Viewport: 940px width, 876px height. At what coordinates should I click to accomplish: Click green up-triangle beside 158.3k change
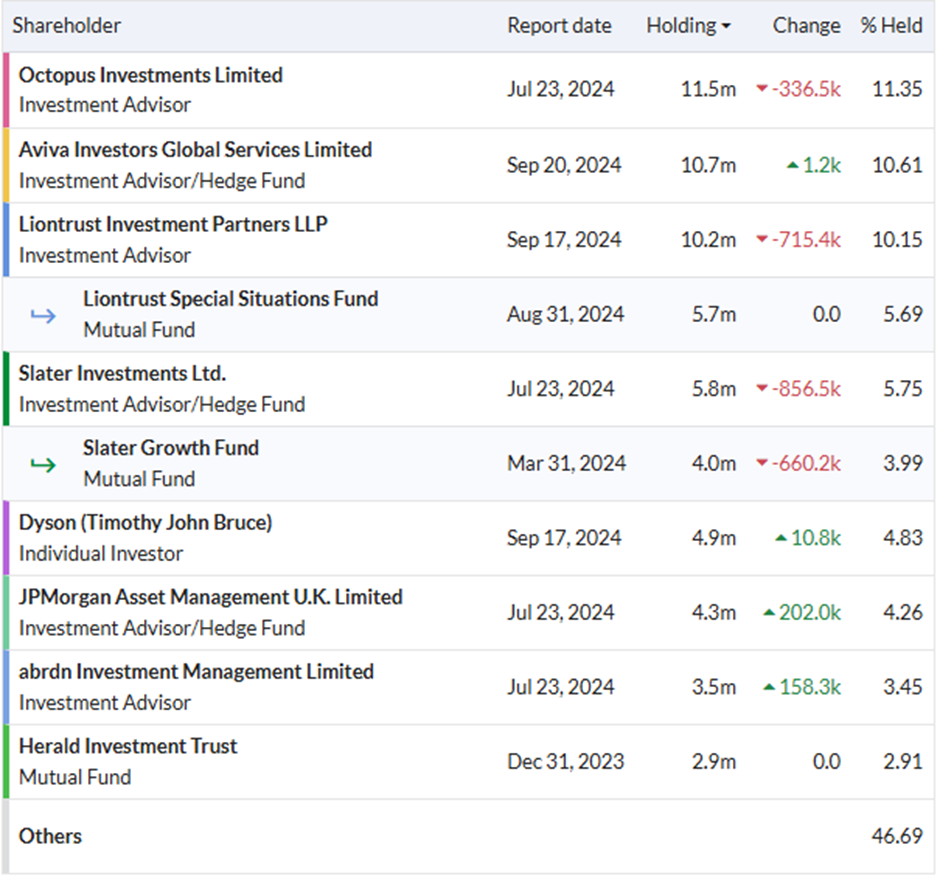(769, 687)
